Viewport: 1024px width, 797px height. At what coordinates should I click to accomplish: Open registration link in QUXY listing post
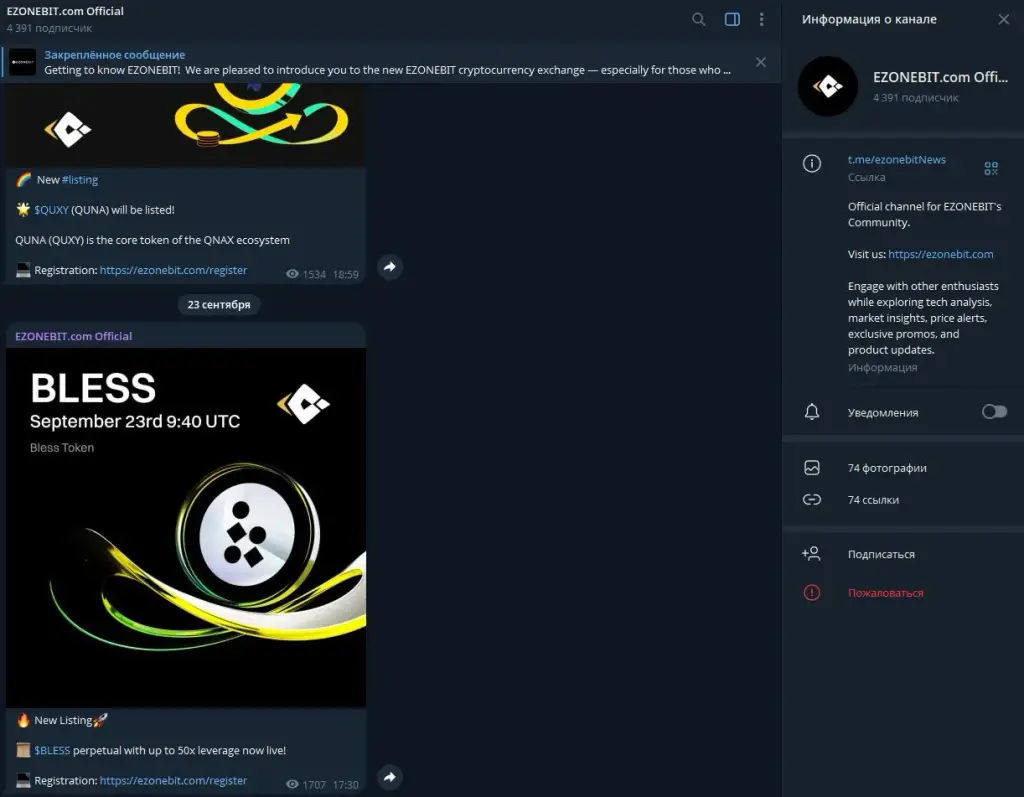(173, 270)
